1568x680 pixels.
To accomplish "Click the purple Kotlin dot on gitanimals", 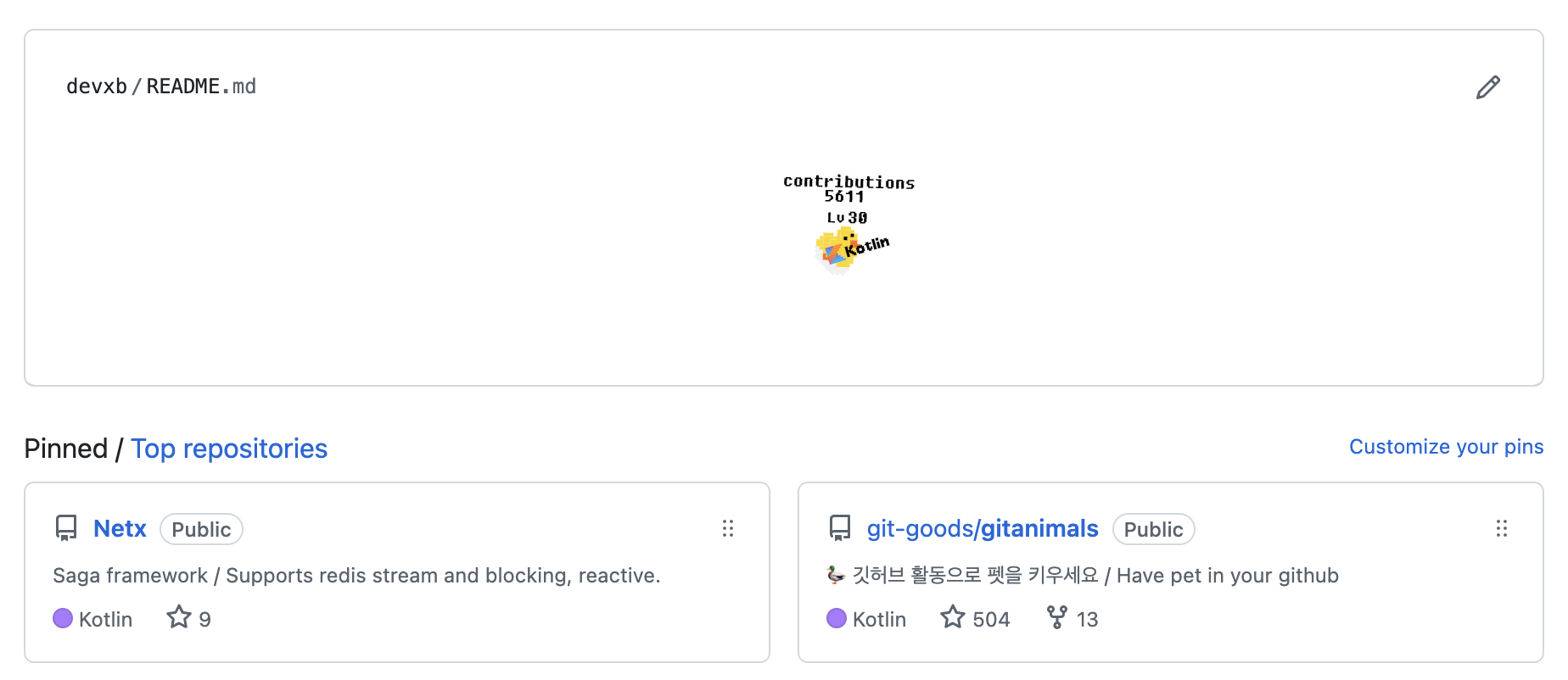I will pyautogui.click(x=837, y=618).
